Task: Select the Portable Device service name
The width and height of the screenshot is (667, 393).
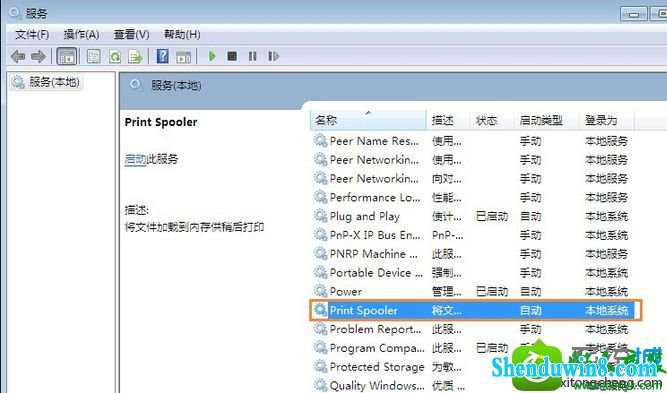Action: click(376, 273)
